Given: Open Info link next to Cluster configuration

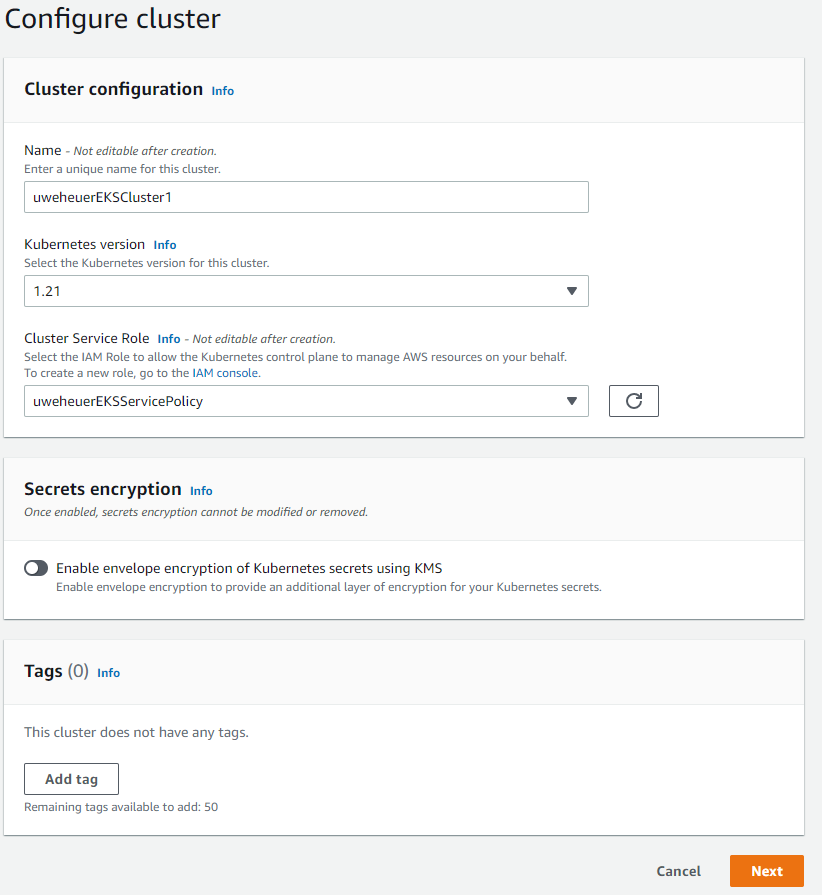Looking at the screenshot, I should point(222,91).
